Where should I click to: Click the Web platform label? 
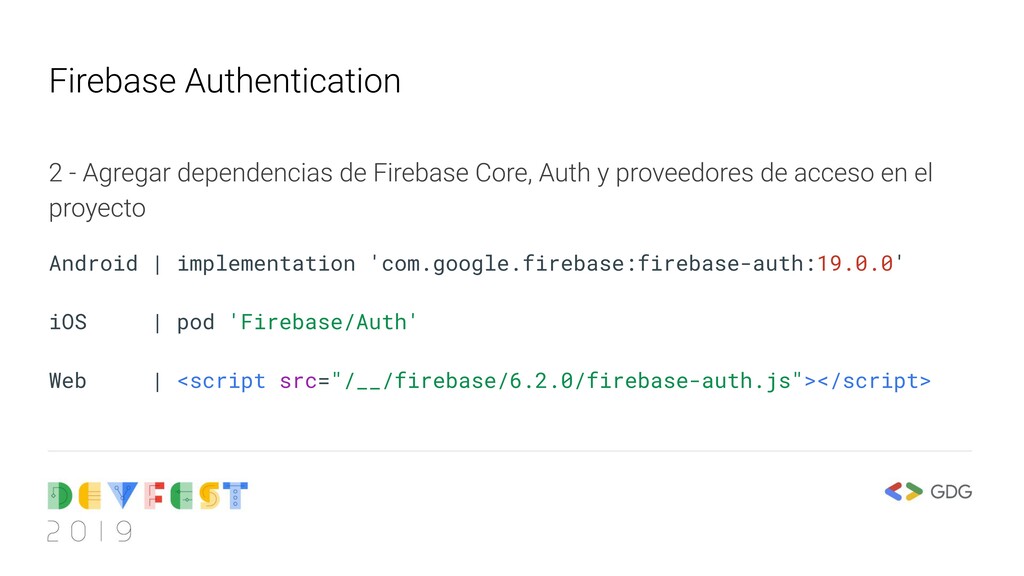coord(68,381)
